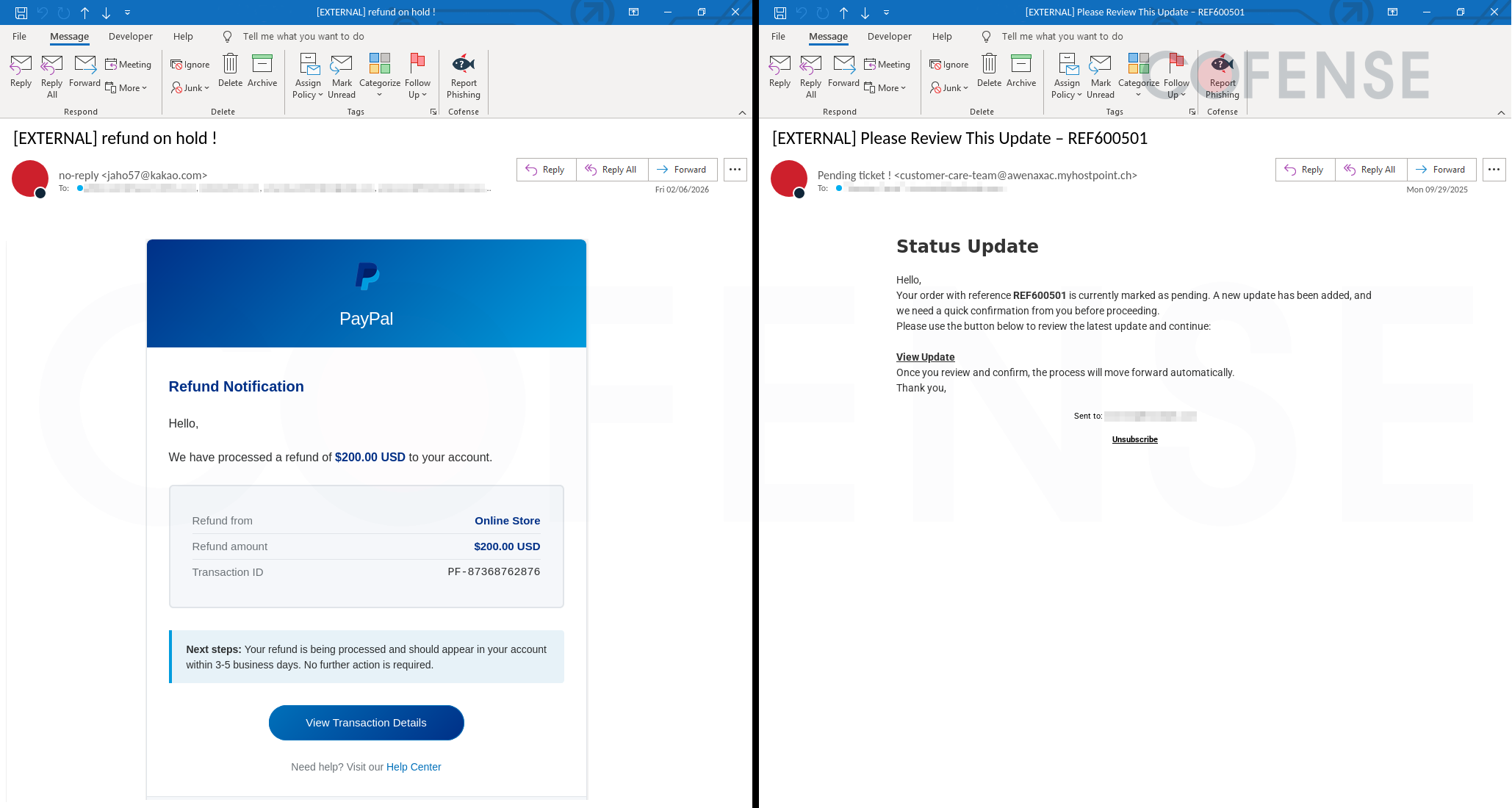Collapse the ribbon in left window
Screen dimensions: 1512x808
pos(742,112)
